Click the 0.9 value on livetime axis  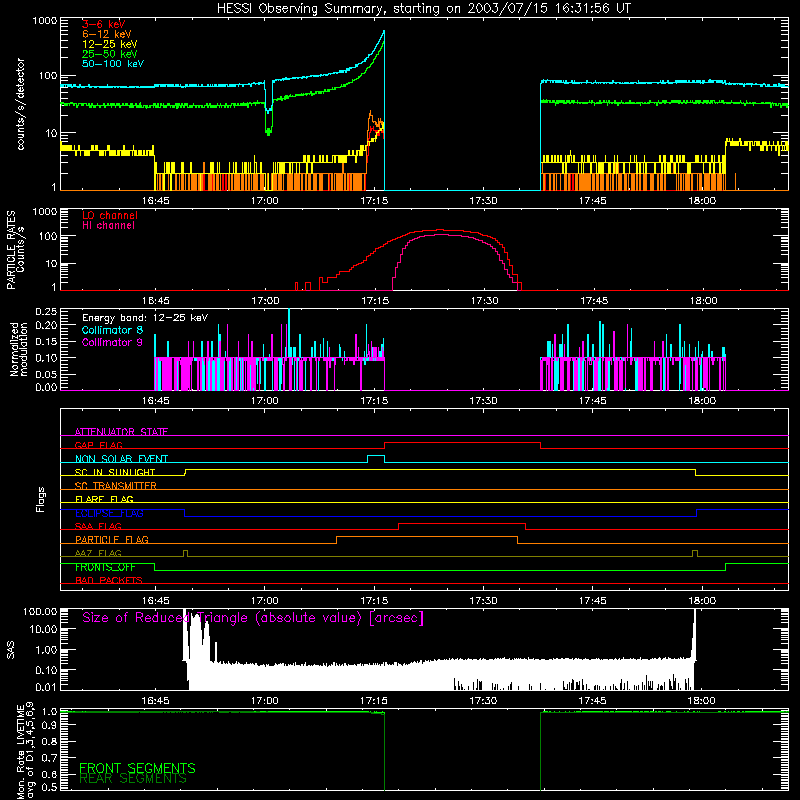click(x=49, y=725)
